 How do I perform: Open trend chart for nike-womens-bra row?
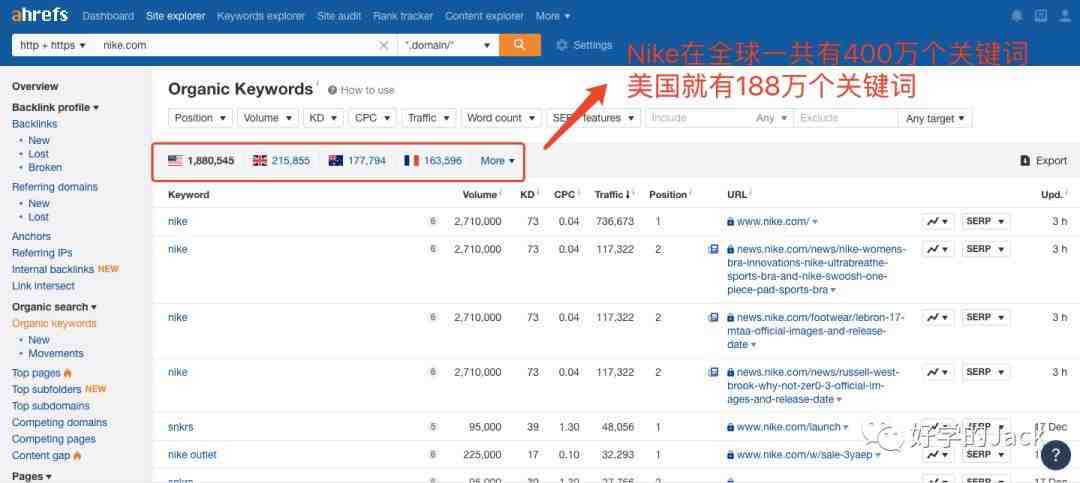pyautogui.click(x=938, y=249)
